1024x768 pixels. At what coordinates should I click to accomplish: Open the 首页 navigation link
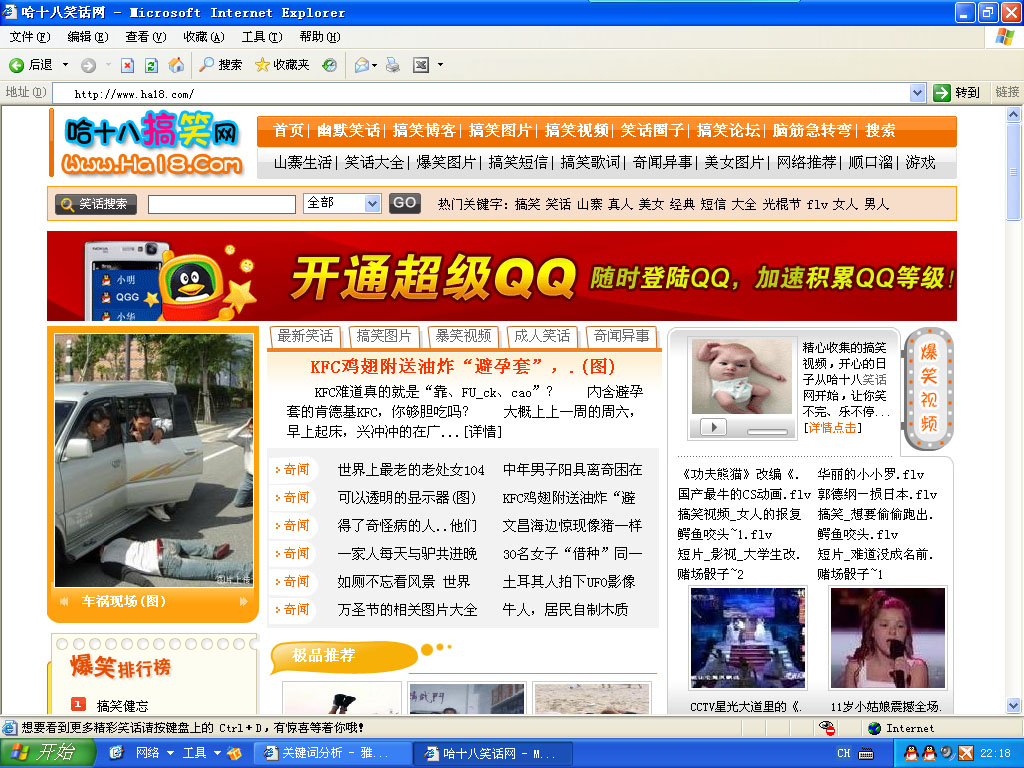pyautogui.click(x=289, y=131)
